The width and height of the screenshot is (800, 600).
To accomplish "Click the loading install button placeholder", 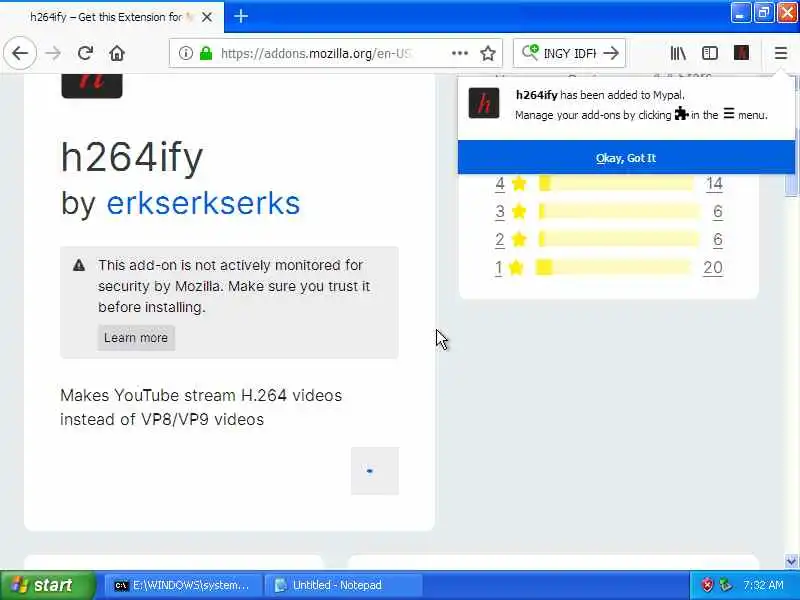I will point(374,470).
